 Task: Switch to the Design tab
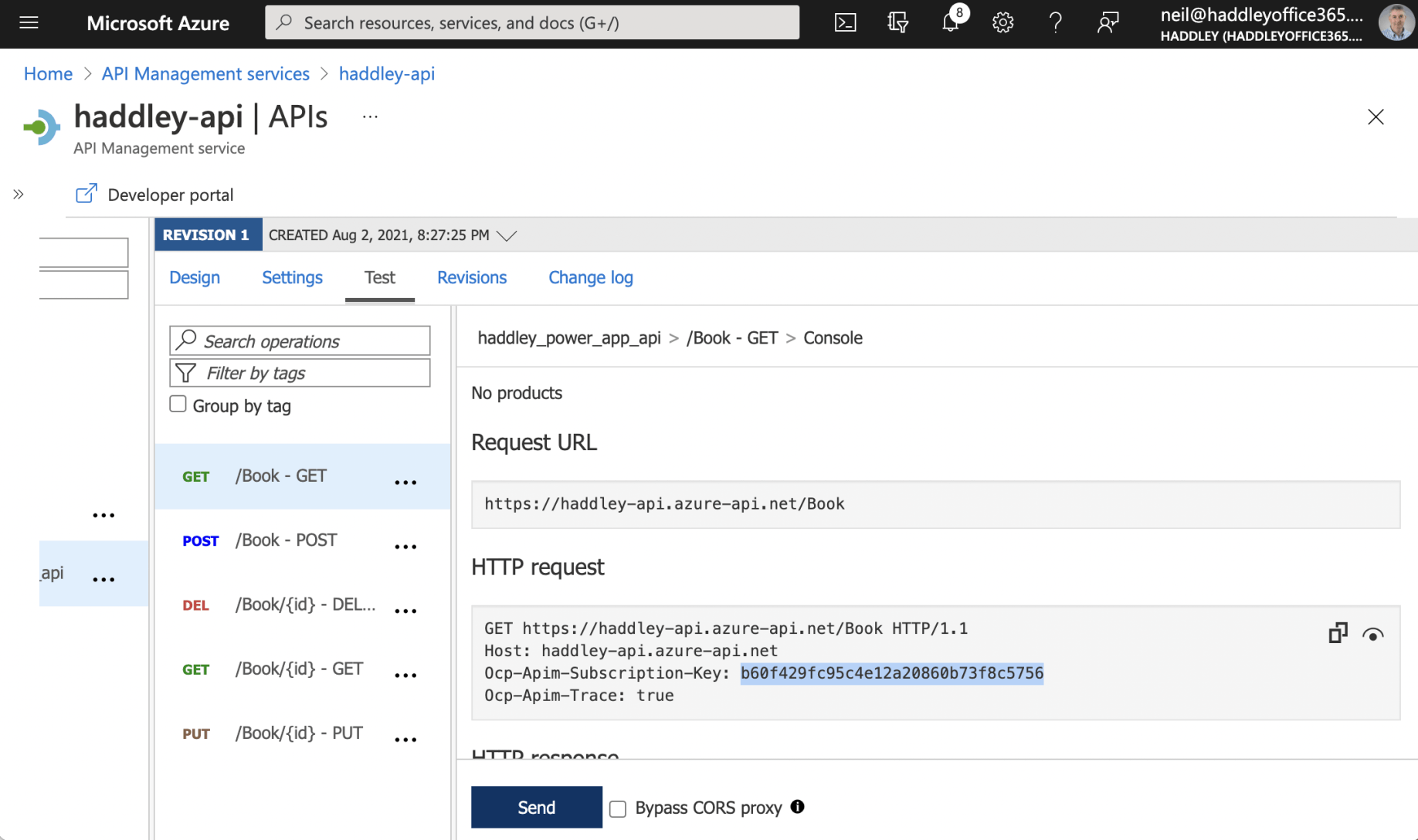(195, 278)
